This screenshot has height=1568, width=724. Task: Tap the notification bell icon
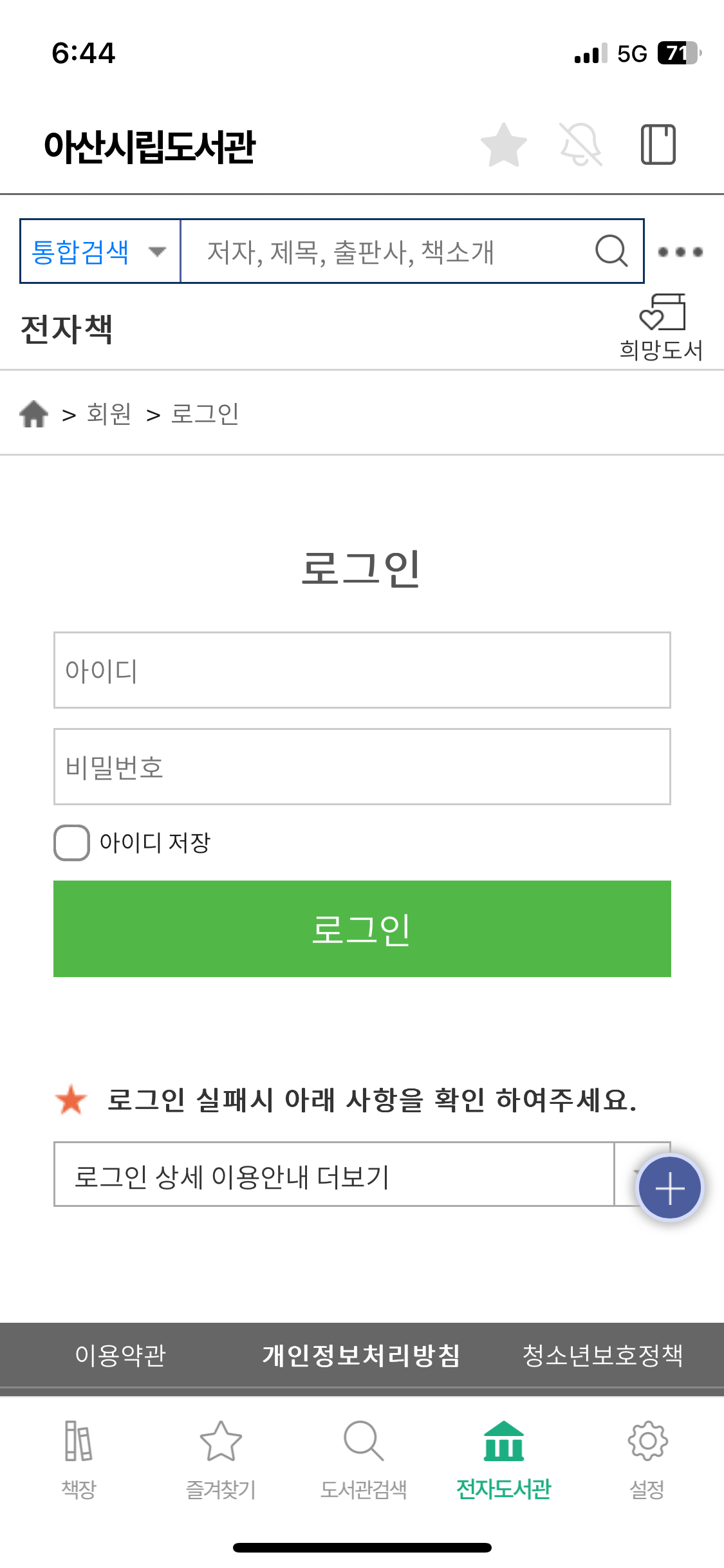point(582,145)
